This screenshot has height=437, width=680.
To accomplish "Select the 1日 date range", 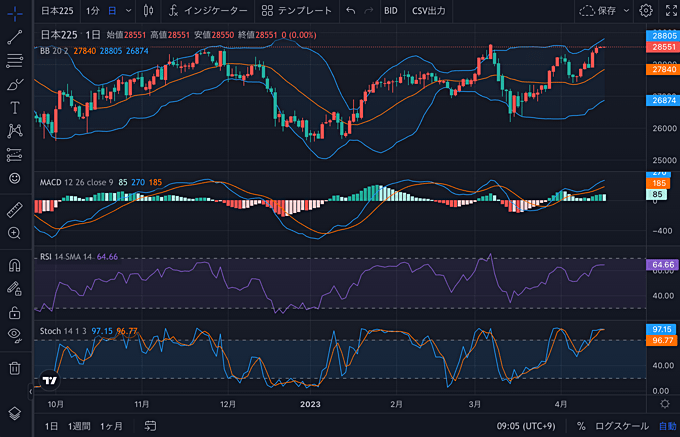I will click(x=51, y=426).
